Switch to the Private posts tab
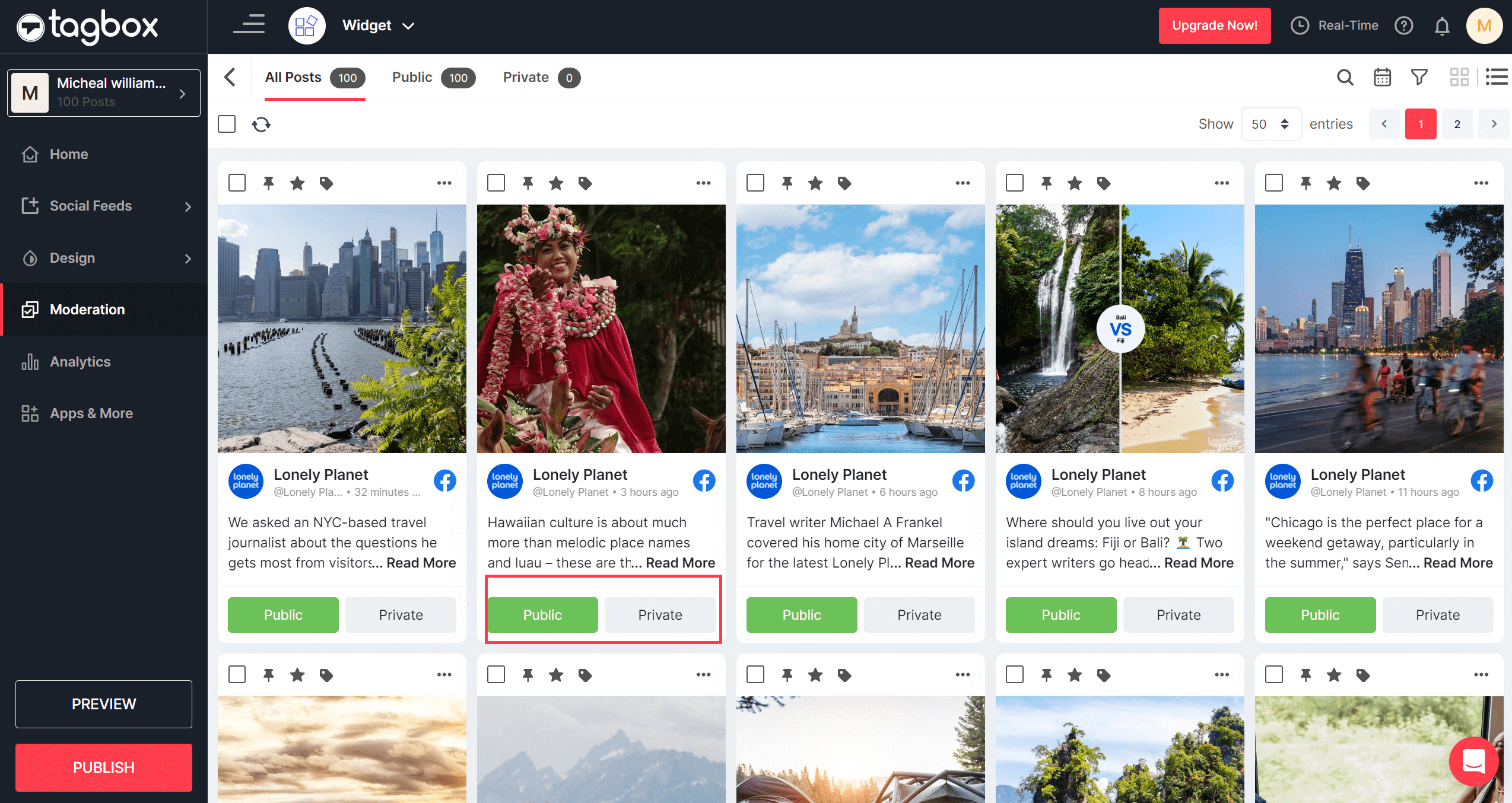Image resolution: width=1512 pixels, height=803 pixels. click(525, 77)
